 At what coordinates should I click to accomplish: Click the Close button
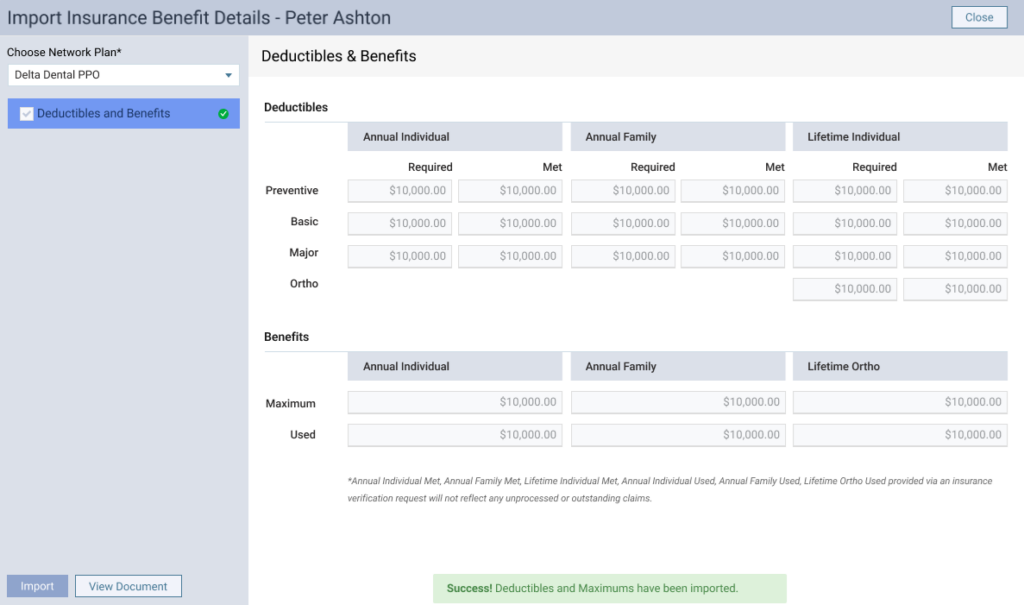pos(978,17)
